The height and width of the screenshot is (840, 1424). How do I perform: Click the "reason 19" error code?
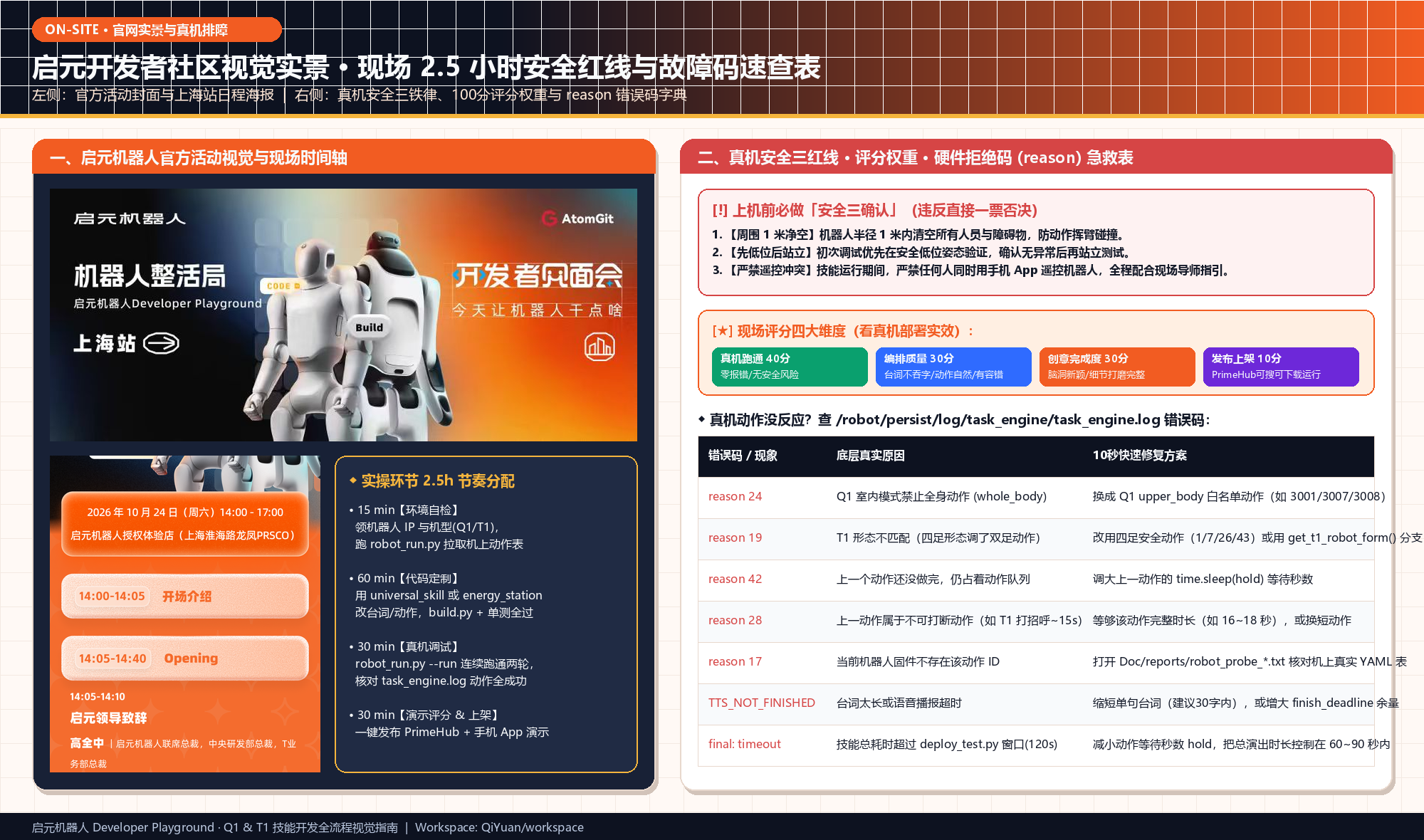[735, 537]
